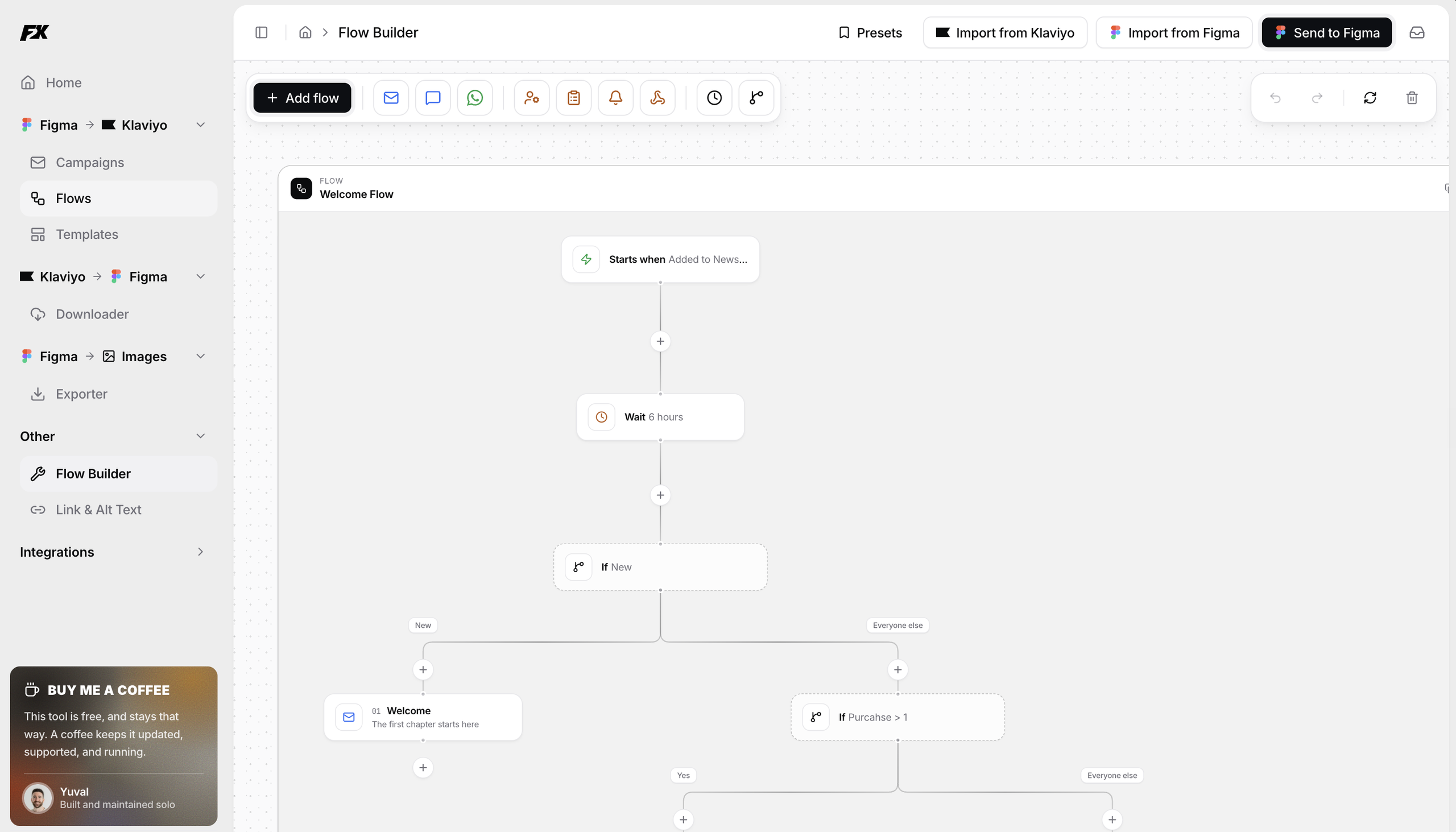Toggle the sidebar panel

(x=261, y=32)
